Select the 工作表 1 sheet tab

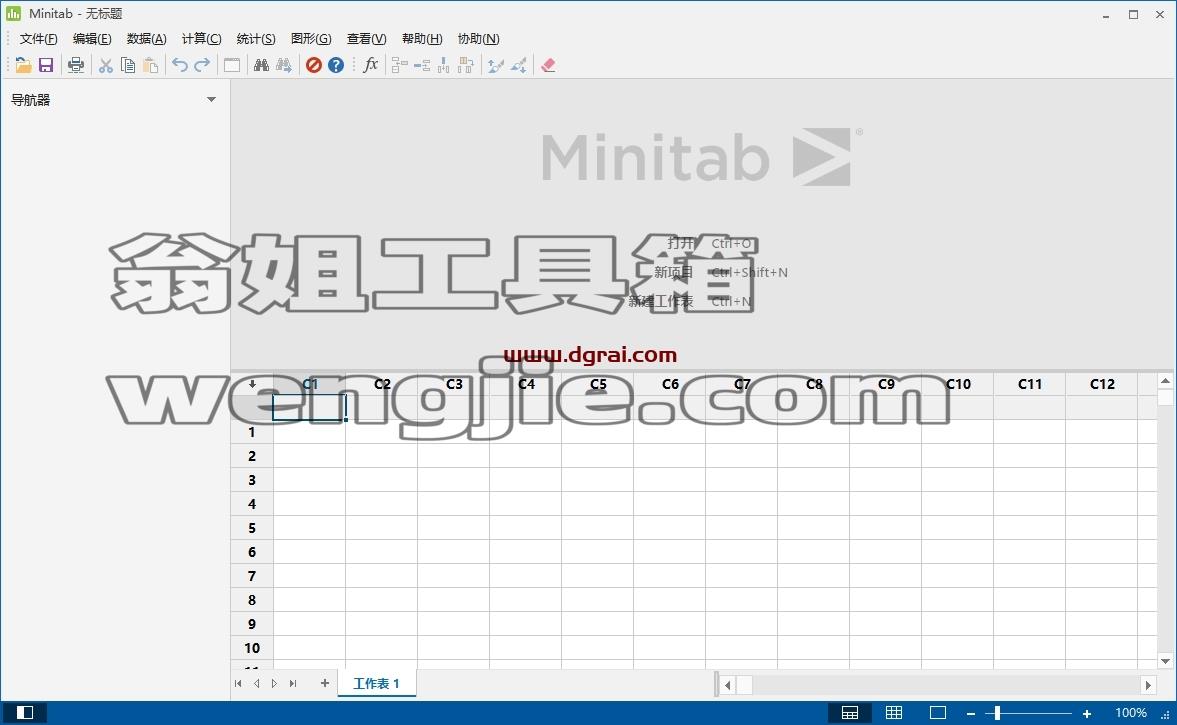pos(377,684)
